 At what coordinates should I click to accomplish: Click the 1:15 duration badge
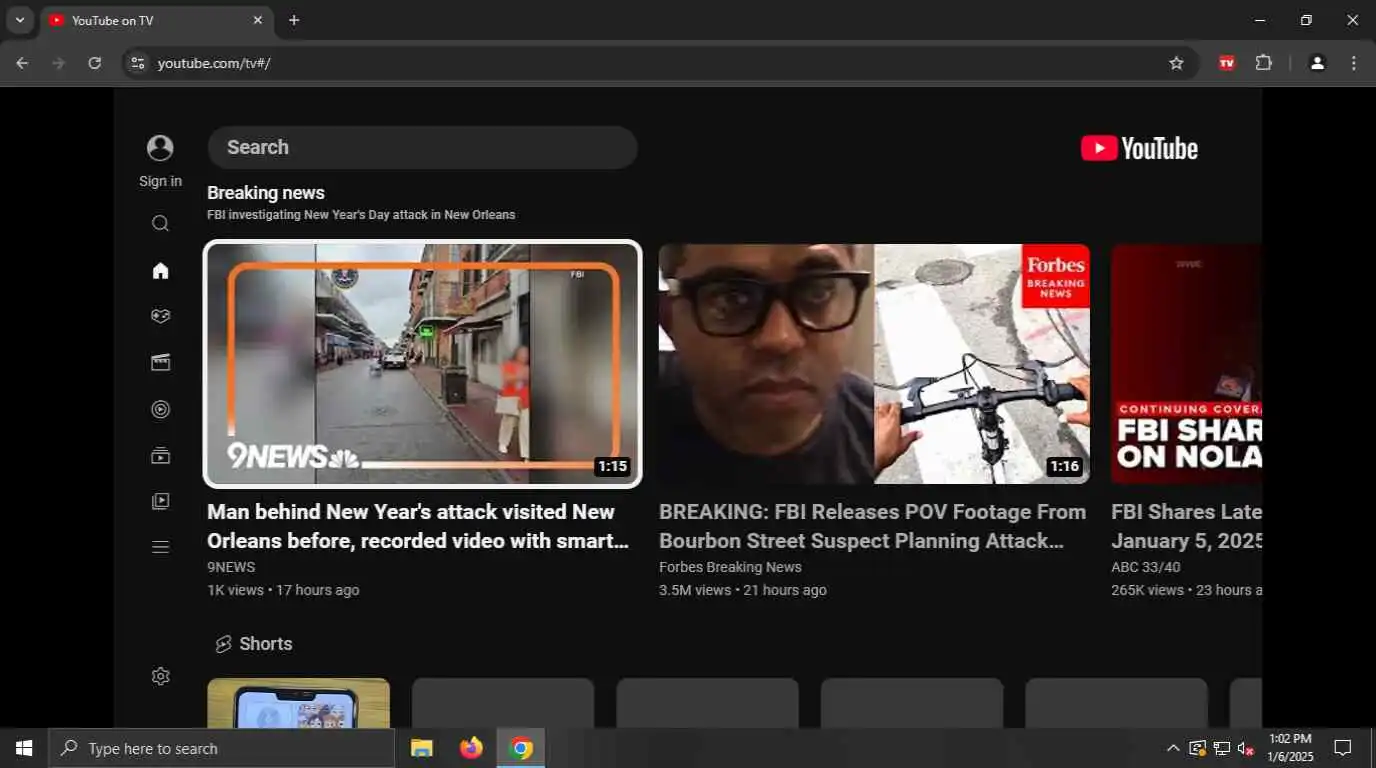click(612, 466)
